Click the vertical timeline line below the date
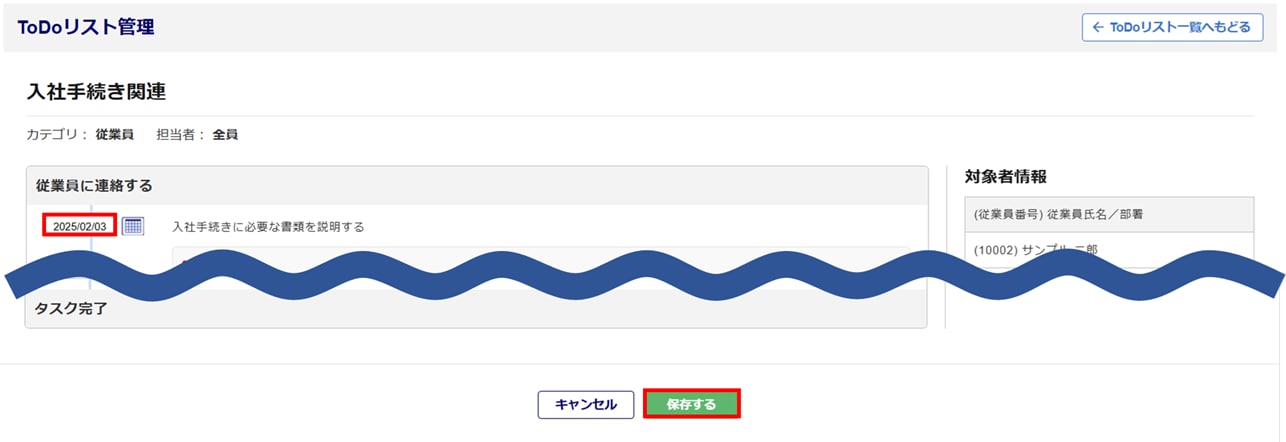Screen dimensions: 1286x442 91,248
